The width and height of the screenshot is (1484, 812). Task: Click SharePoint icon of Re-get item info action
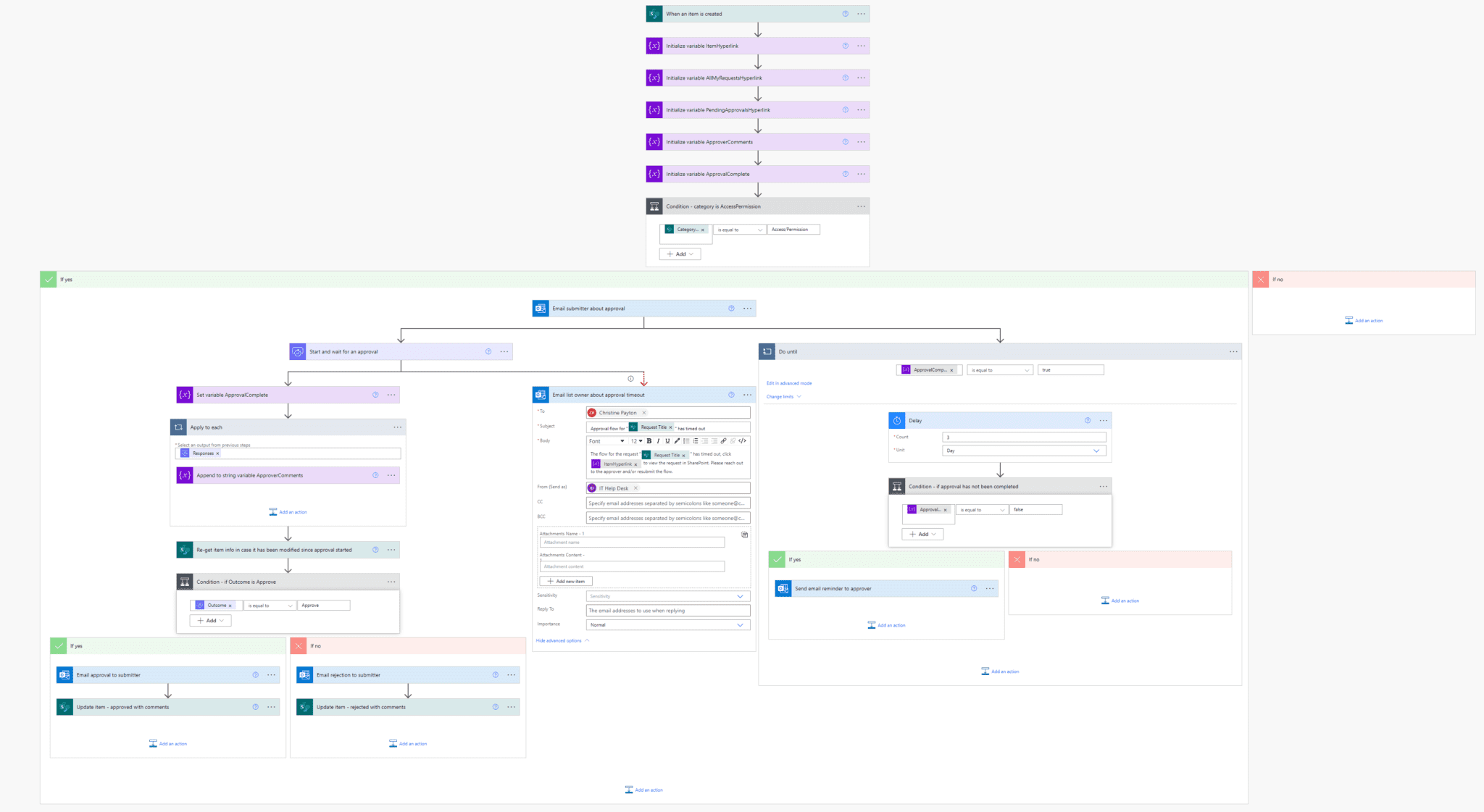click(x=185, y=550)
